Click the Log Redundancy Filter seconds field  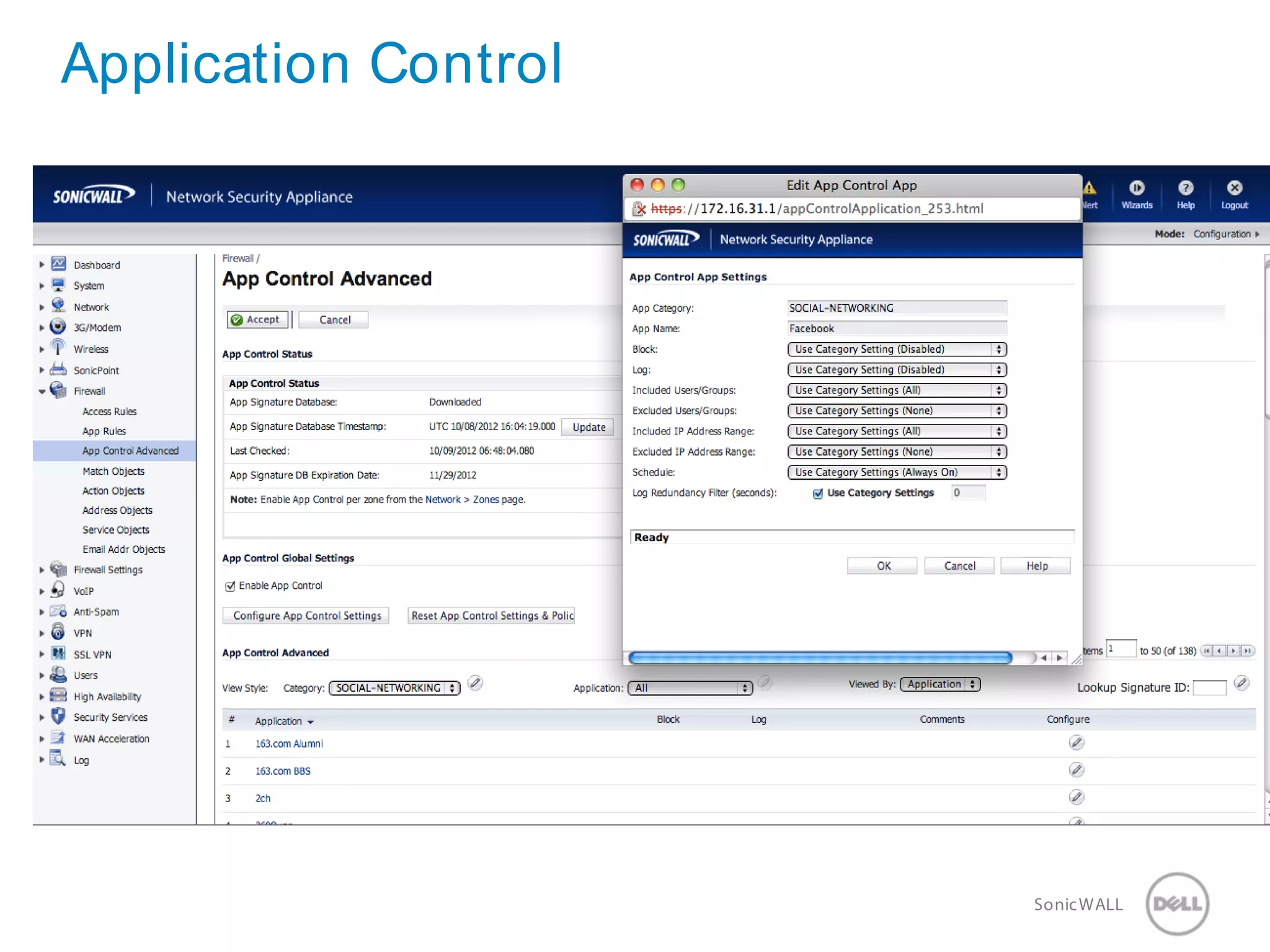[x=968, y=493]
